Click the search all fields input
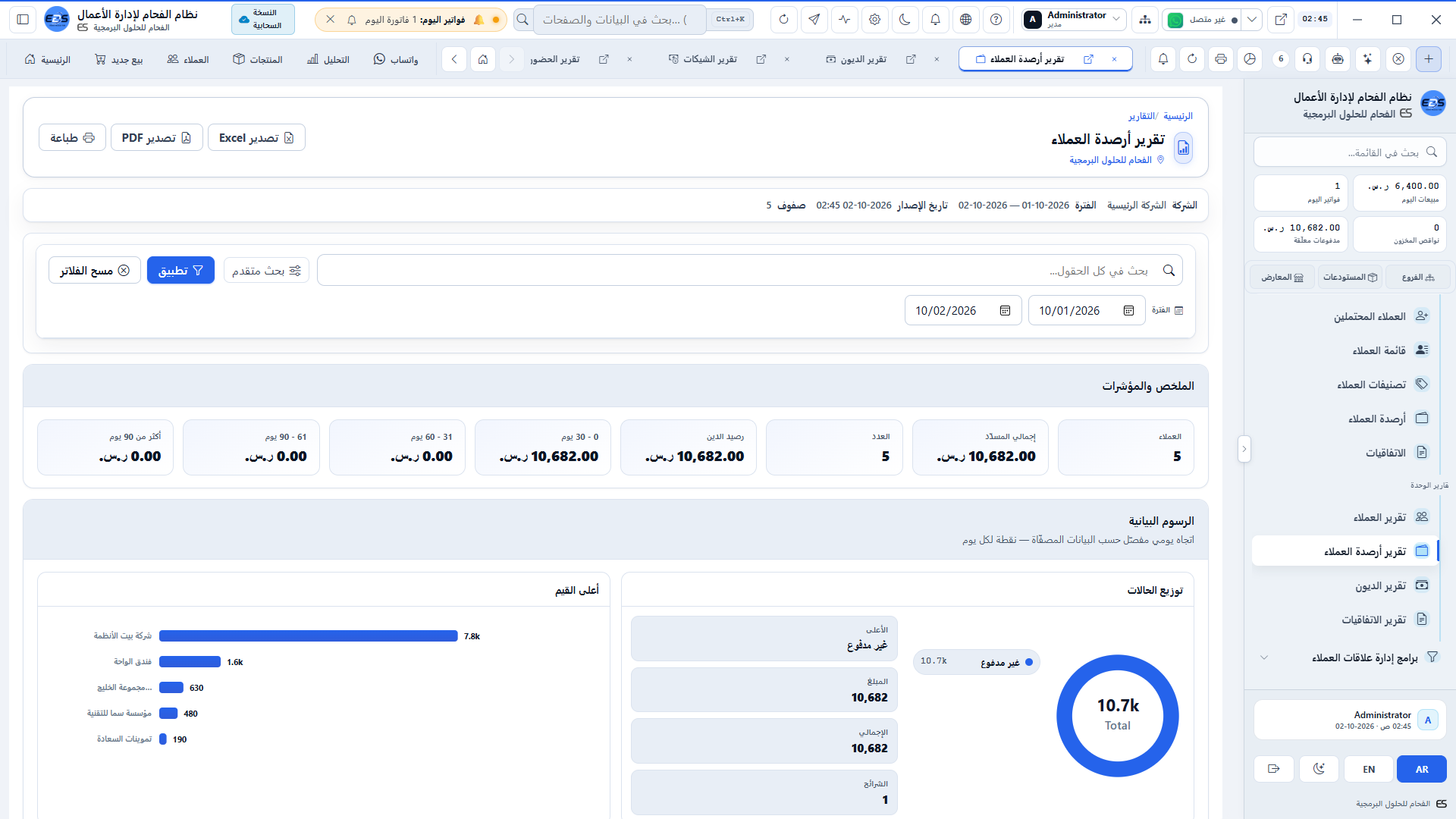 tap(749, 271)
